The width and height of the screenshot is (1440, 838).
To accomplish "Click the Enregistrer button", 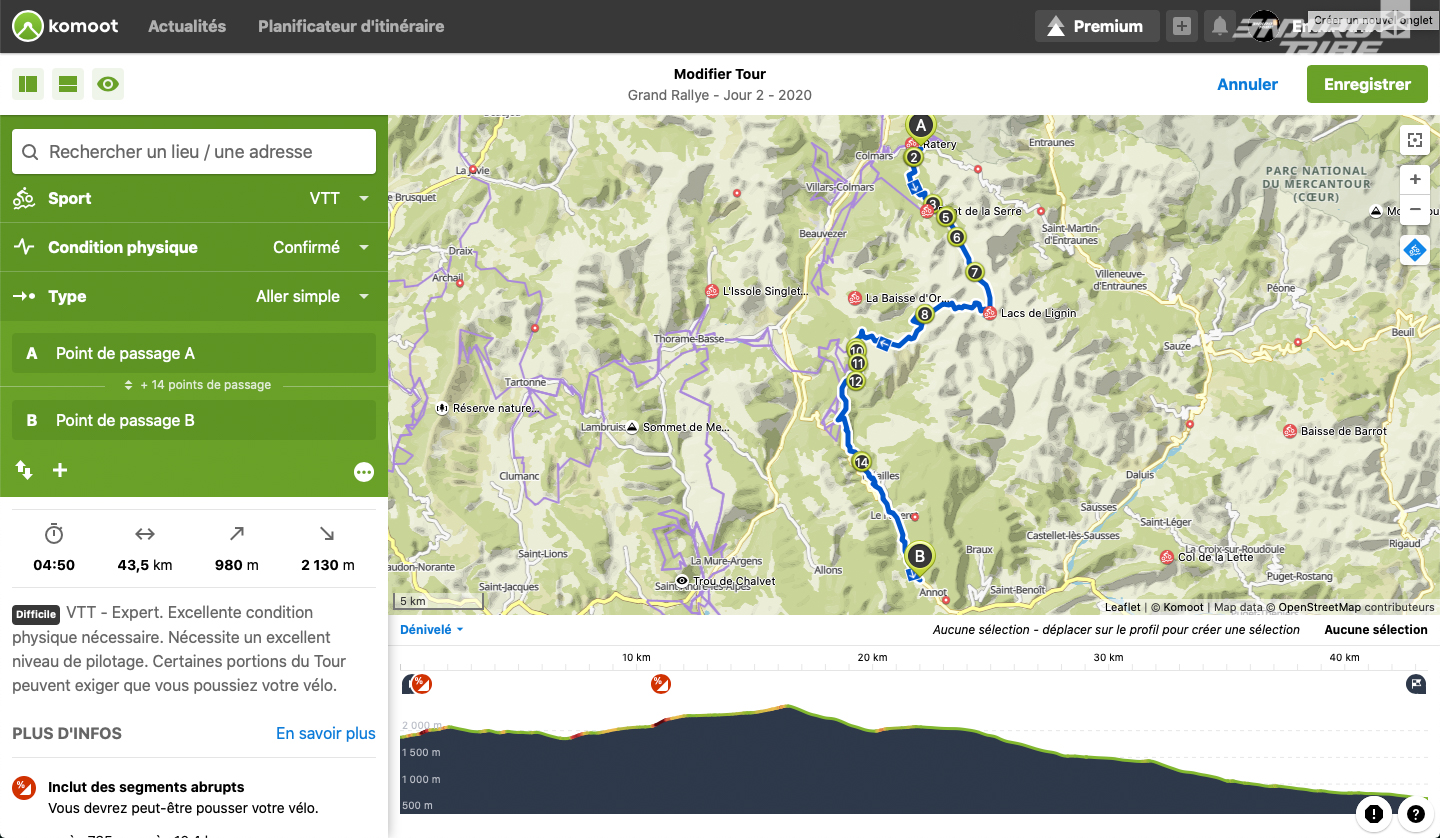I will pos(1366,84).
